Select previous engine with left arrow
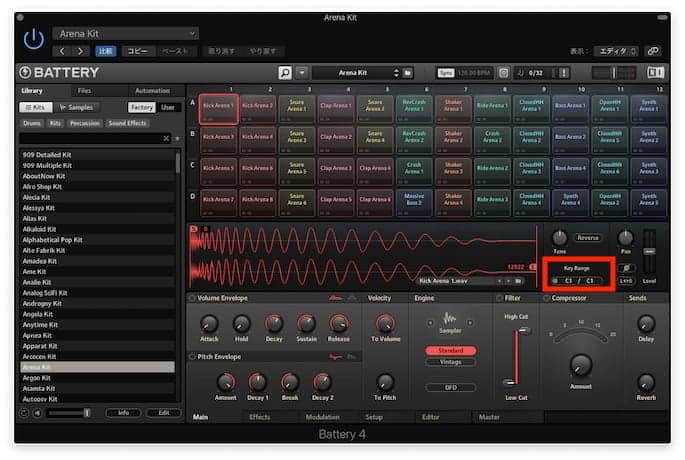The width and height of the screenshot is (685, 460). [430, 323]
